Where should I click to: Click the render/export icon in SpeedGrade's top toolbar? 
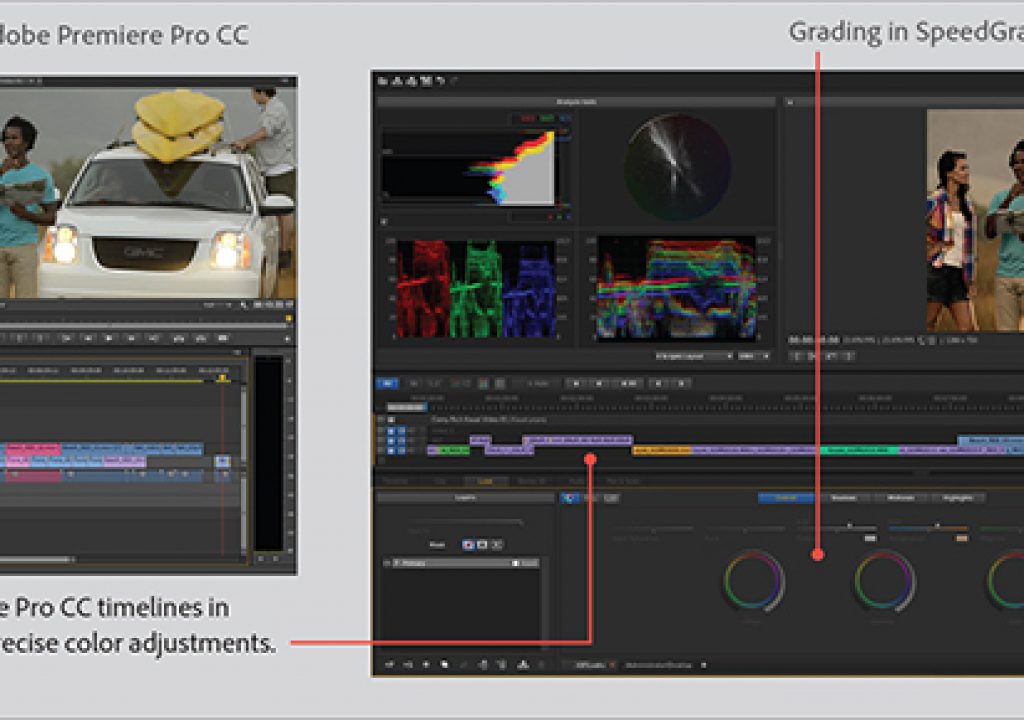426,81
